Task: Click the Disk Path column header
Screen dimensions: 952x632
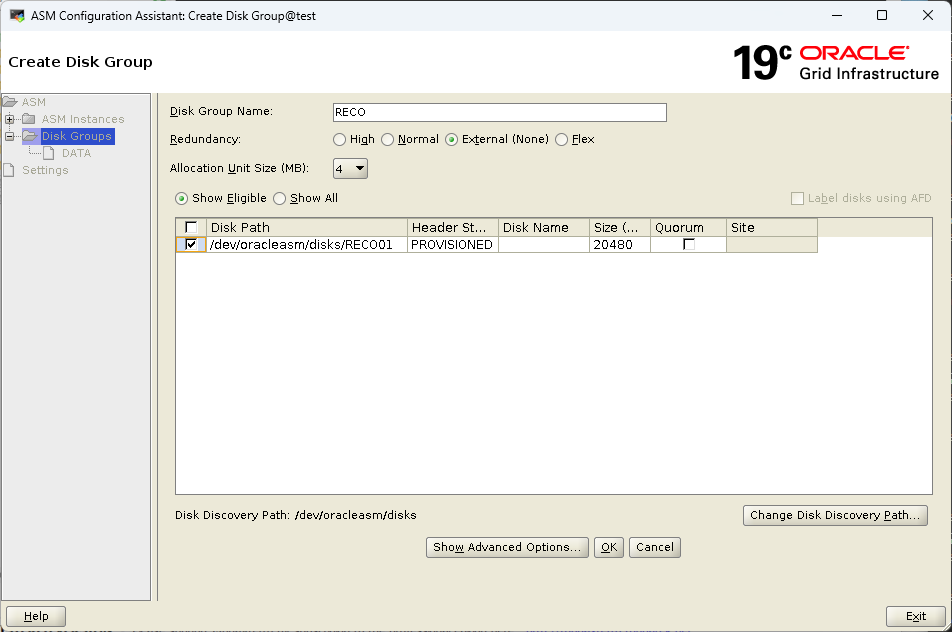Action: (307, 228)
